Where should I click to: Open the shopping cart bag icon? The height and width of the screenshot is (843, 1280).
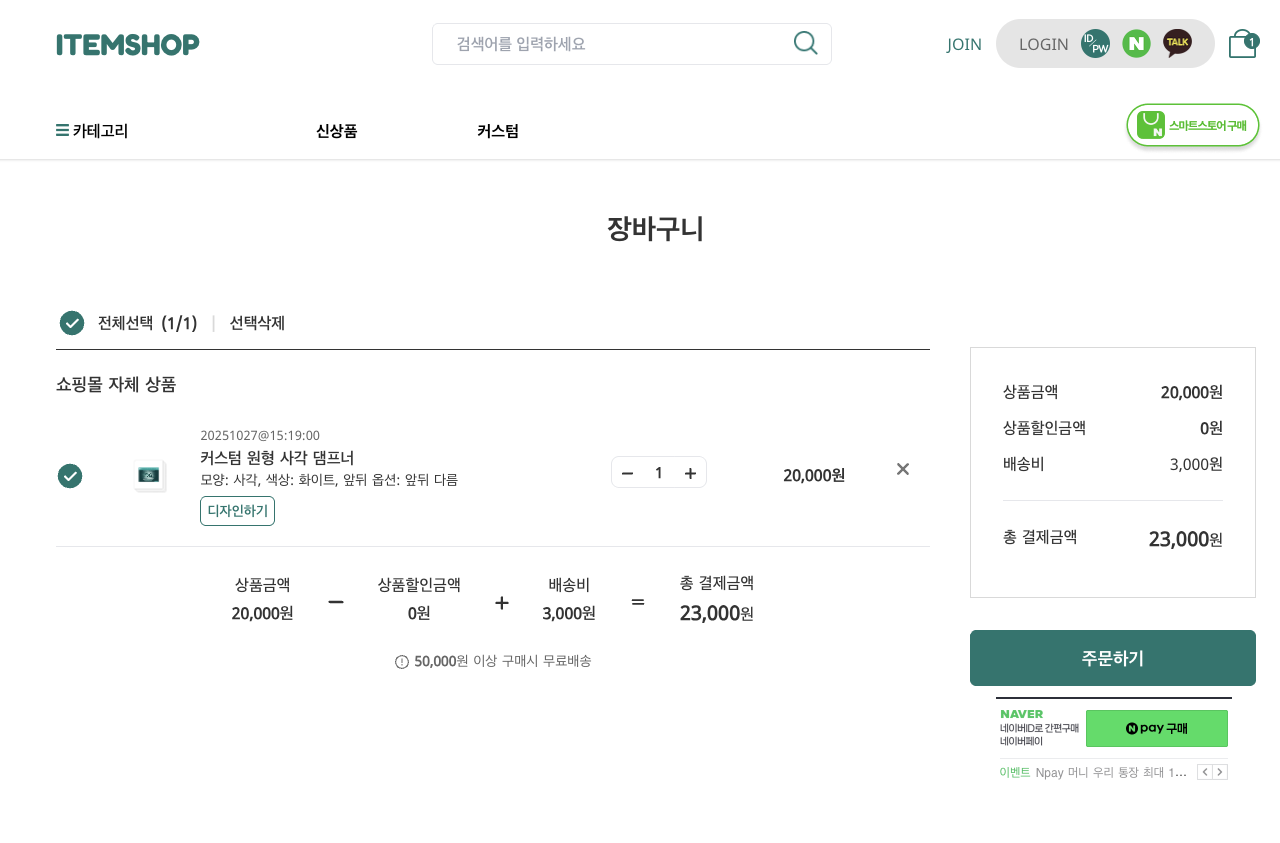click(1242, 44)
